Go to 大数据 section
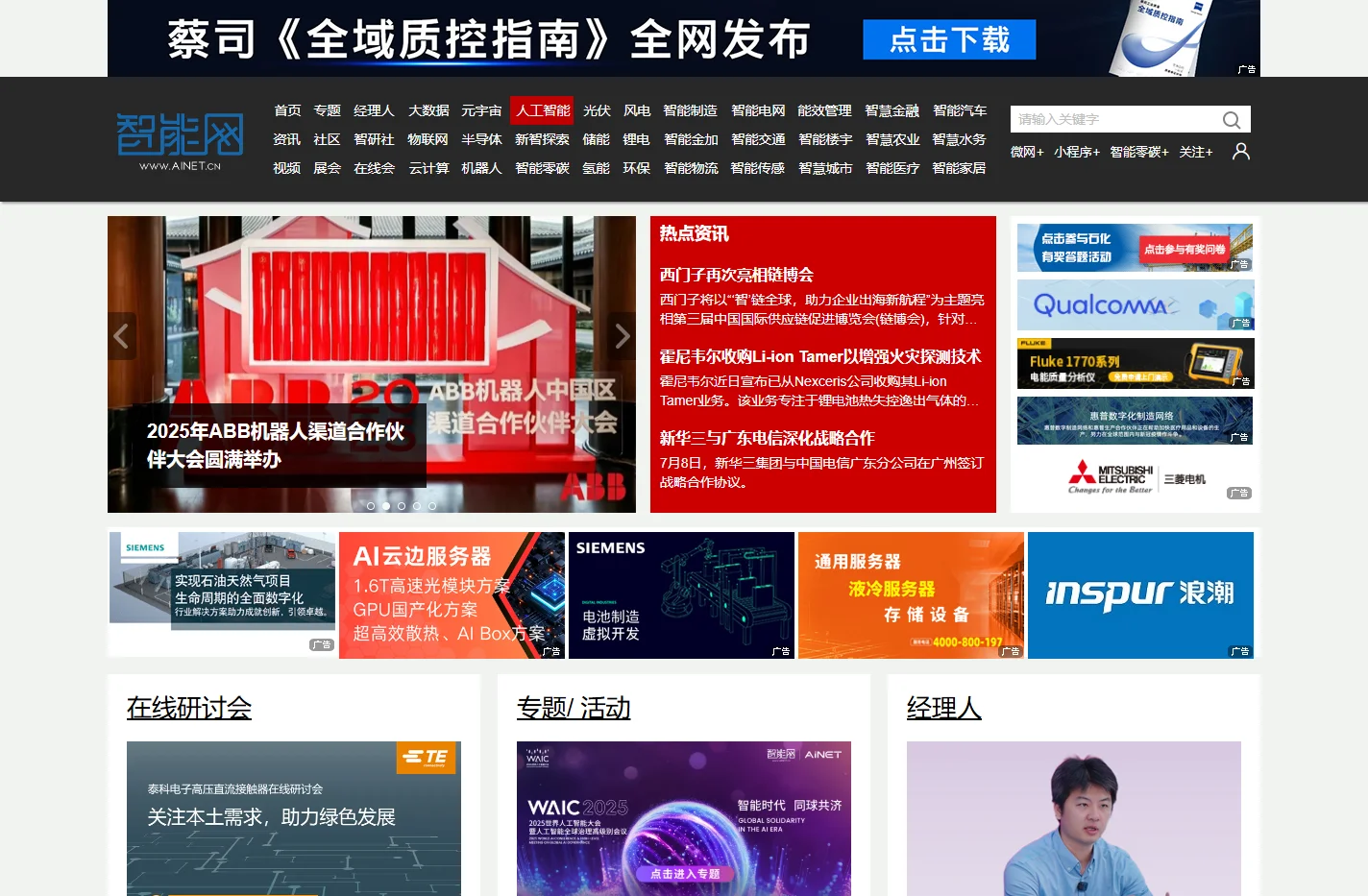Image resolution: width=1368 pixels, height=896 pixels. tap(428, 110)
